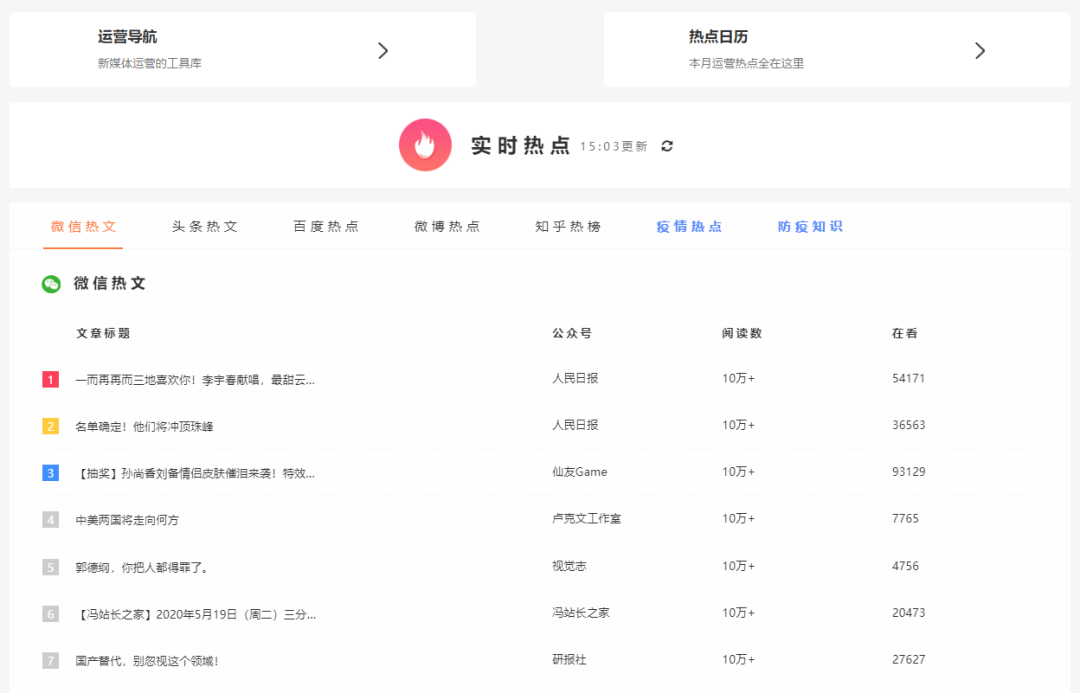Click the 阅读数 column header
The width and height of the screenshot is (1080, 693).
point(742,333)
